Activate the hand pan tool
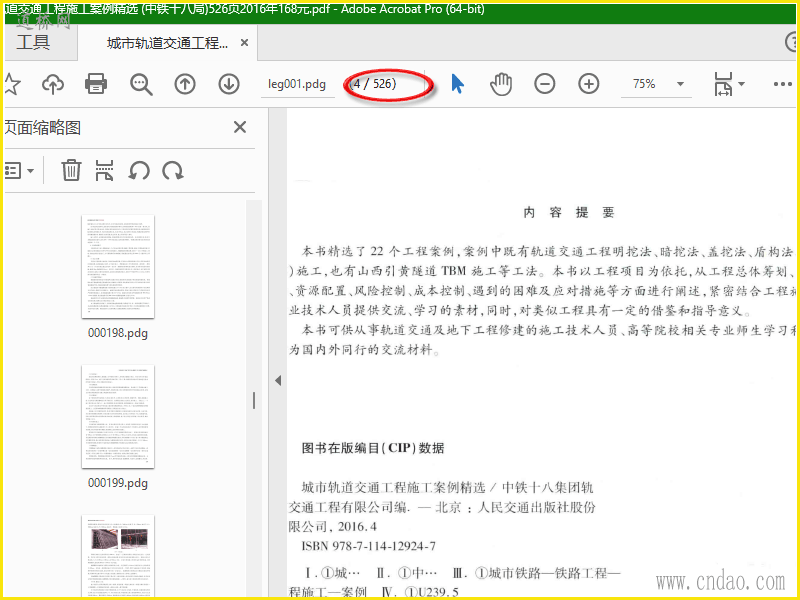This screenshot has height=600, width=800. [501, 84]
